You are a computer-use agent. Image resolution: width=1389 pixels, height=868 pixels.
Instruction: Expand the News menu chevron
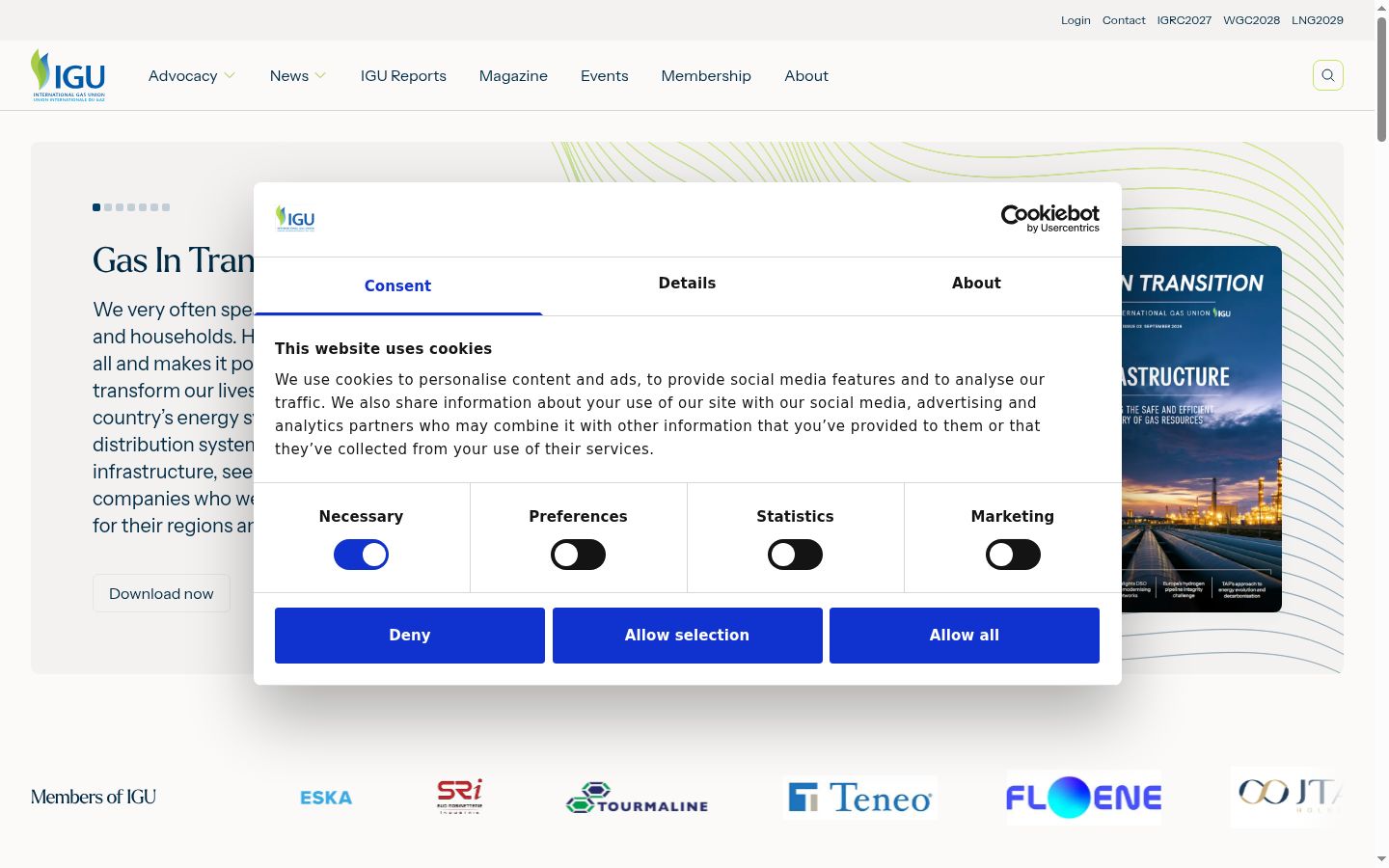point(320,76)
